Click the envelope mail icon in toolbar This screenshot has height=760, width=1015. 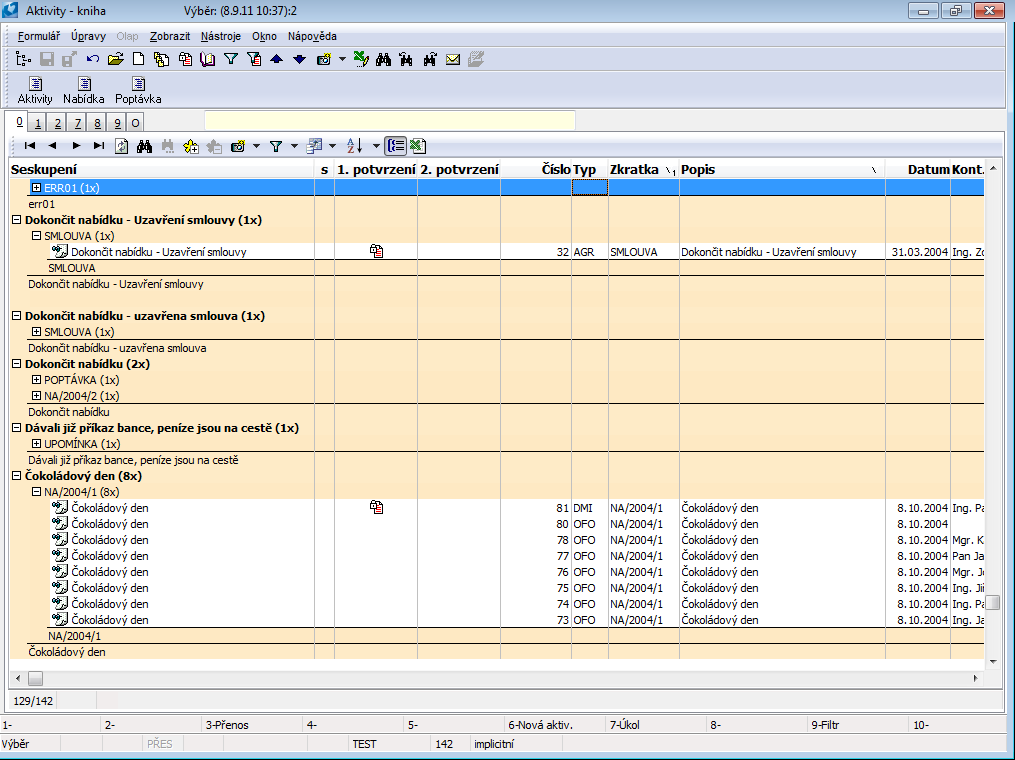tap(453, 60)
